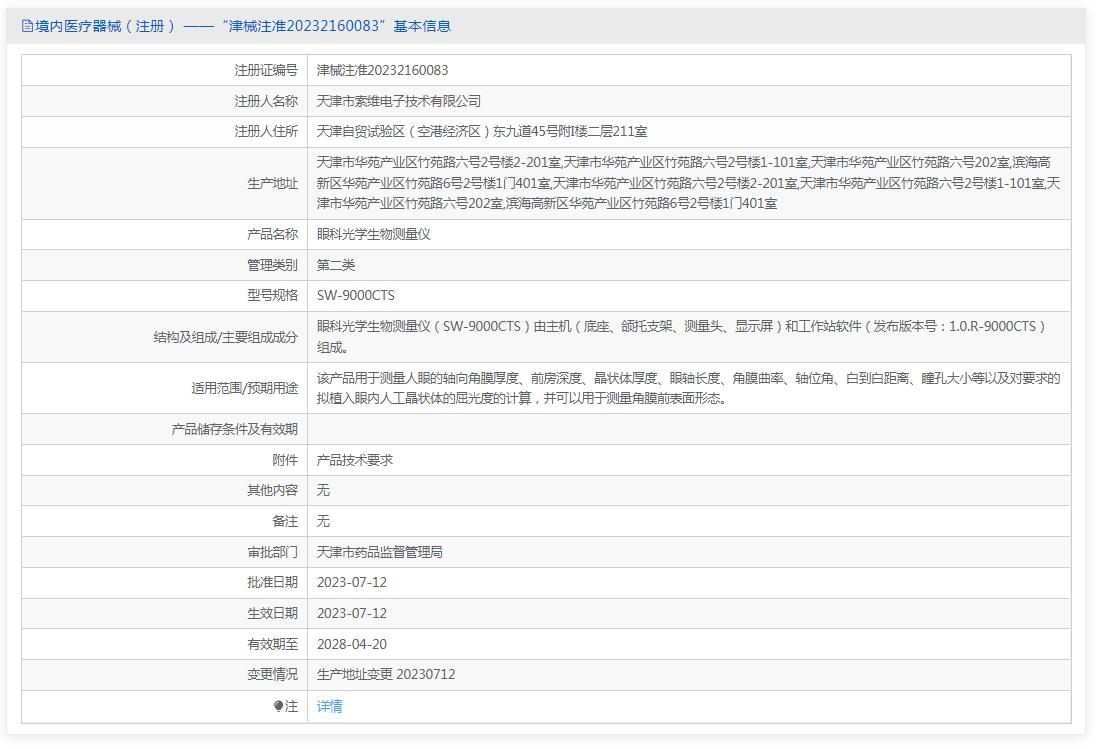Viewport: 1111px width, 749px height.
Task: Open the 详情 link in the 注 row
Action: tap(329, 706)
